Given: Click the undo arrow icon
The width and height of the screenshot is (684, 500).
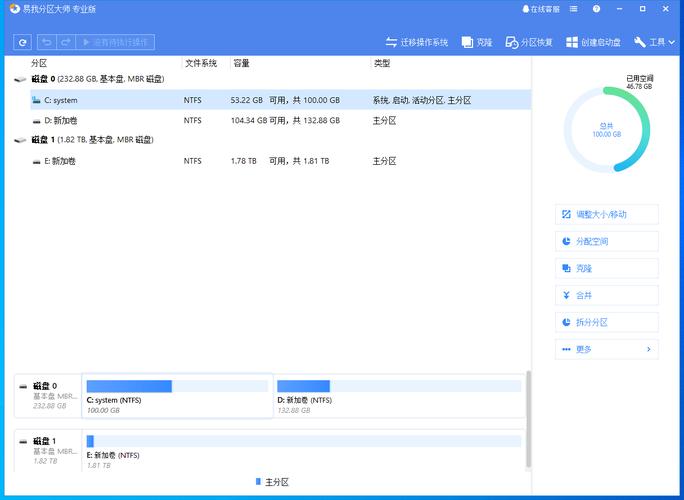Looking at the screenshot, I should [x=47, y=42].
